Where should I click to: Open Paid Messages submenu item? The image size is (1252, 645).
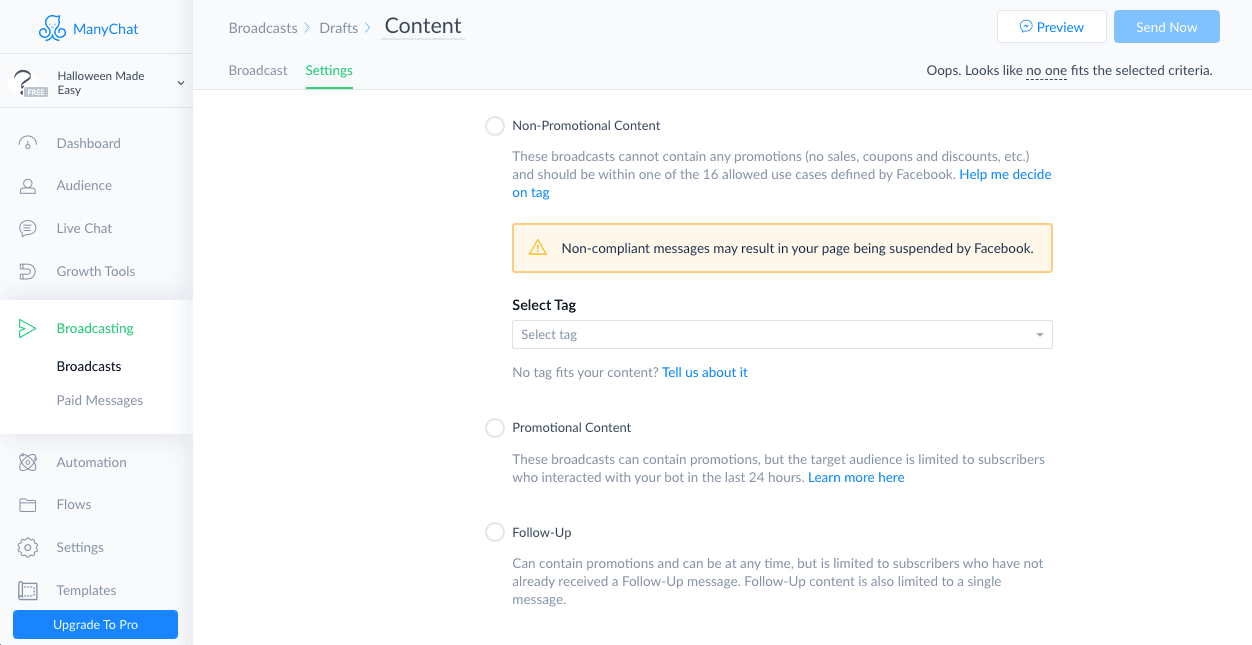[x=99, y=401]
